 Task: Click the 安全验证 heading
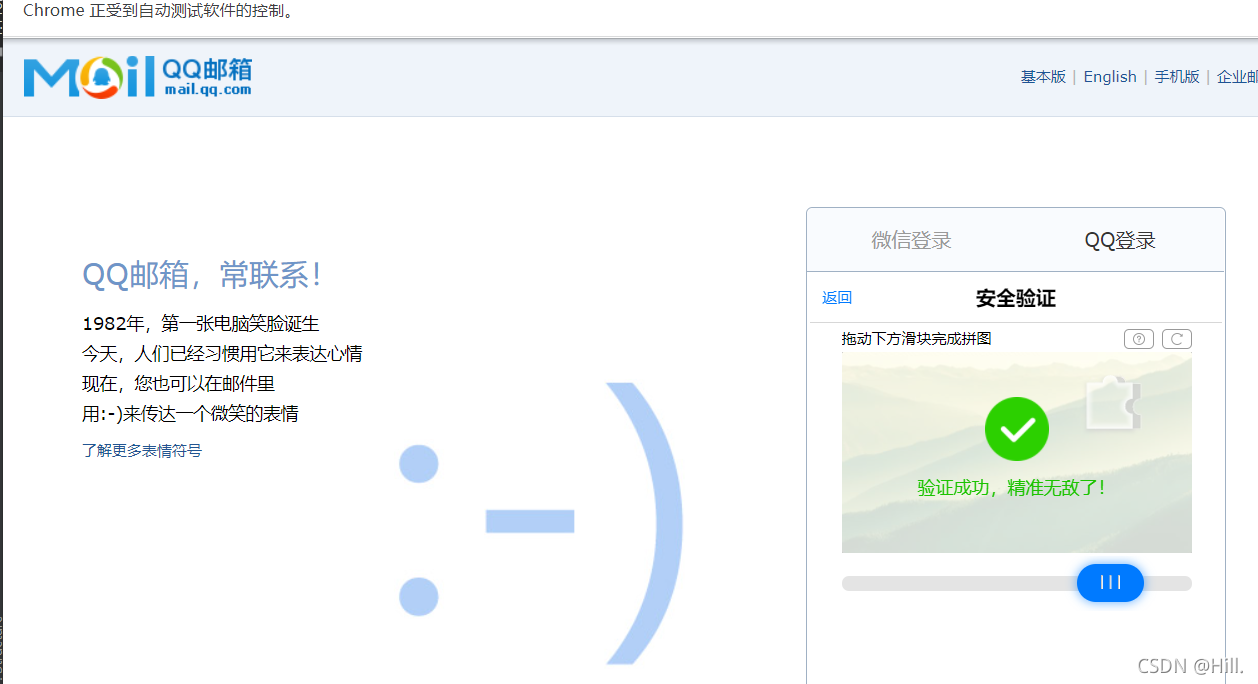pyautogui.click(x=1016, y=298)
